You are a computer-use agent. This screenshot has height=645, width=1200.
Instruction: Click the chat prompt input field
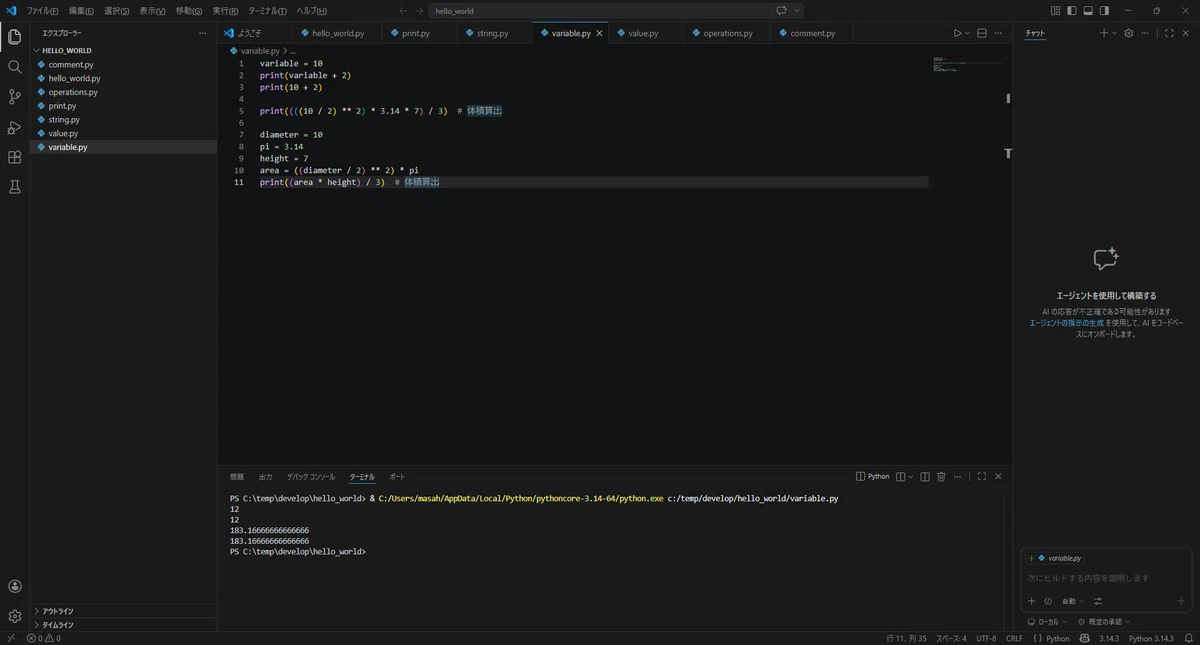pyautogui.click(x=1105, y=578)
